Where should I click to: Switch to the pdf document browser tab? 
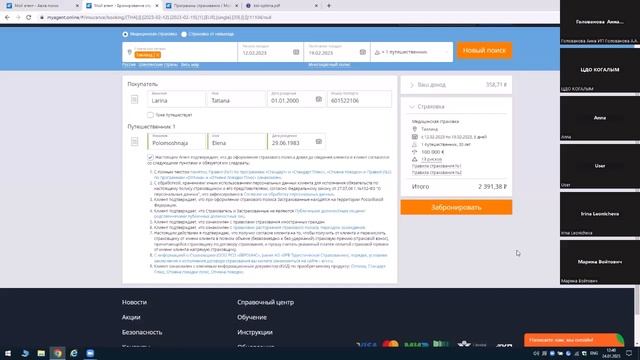(282, 6)
